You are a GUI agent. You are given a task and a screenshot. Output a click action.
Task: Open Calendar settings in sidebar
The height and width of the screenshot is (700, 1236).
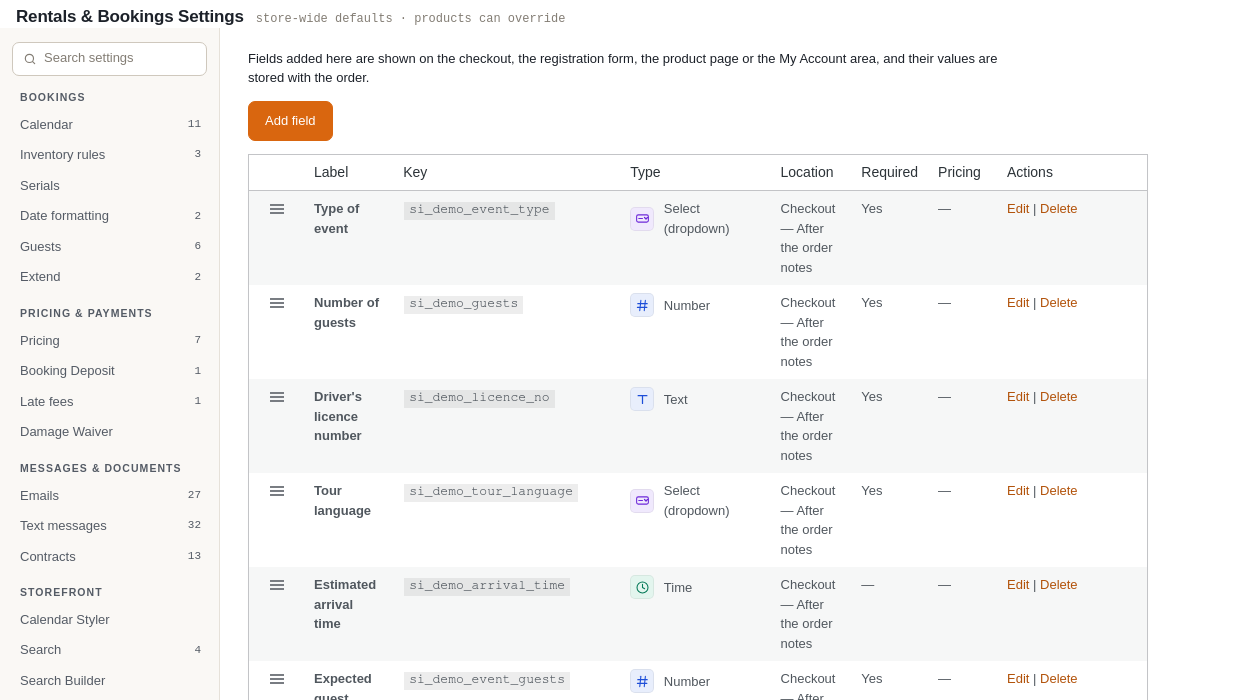pyautogui.click(x=110, y=125)
